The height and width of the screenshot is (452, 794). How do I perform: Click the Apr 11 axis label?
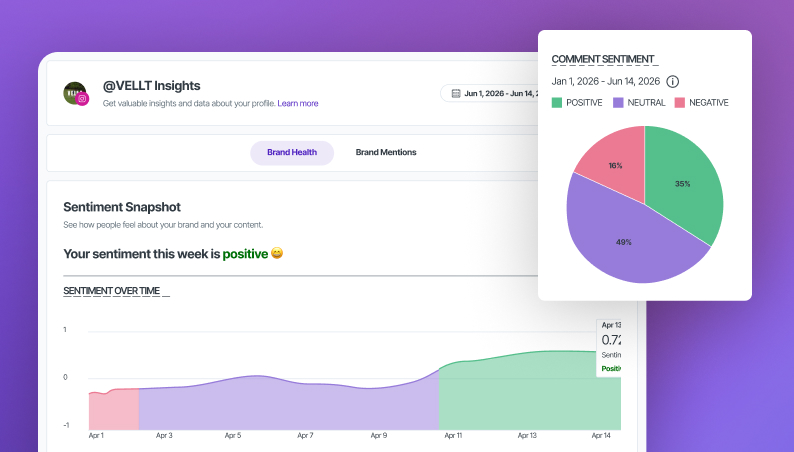453,435
